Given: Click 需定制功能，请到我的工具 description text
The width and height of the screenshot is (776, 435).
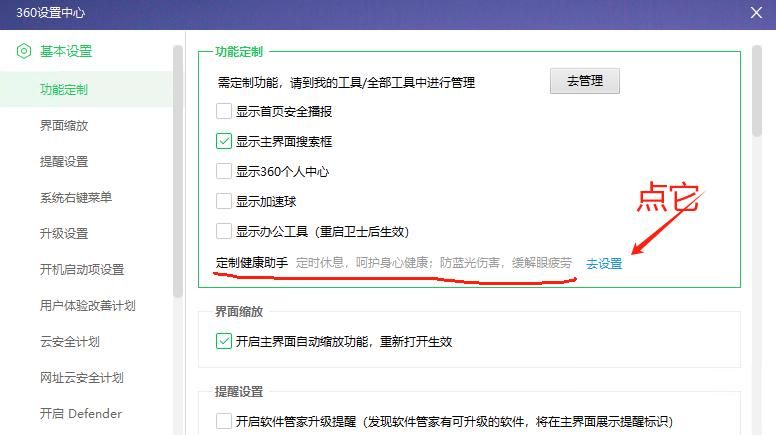Looking at the screenshot, I should (x=346, y=82).
